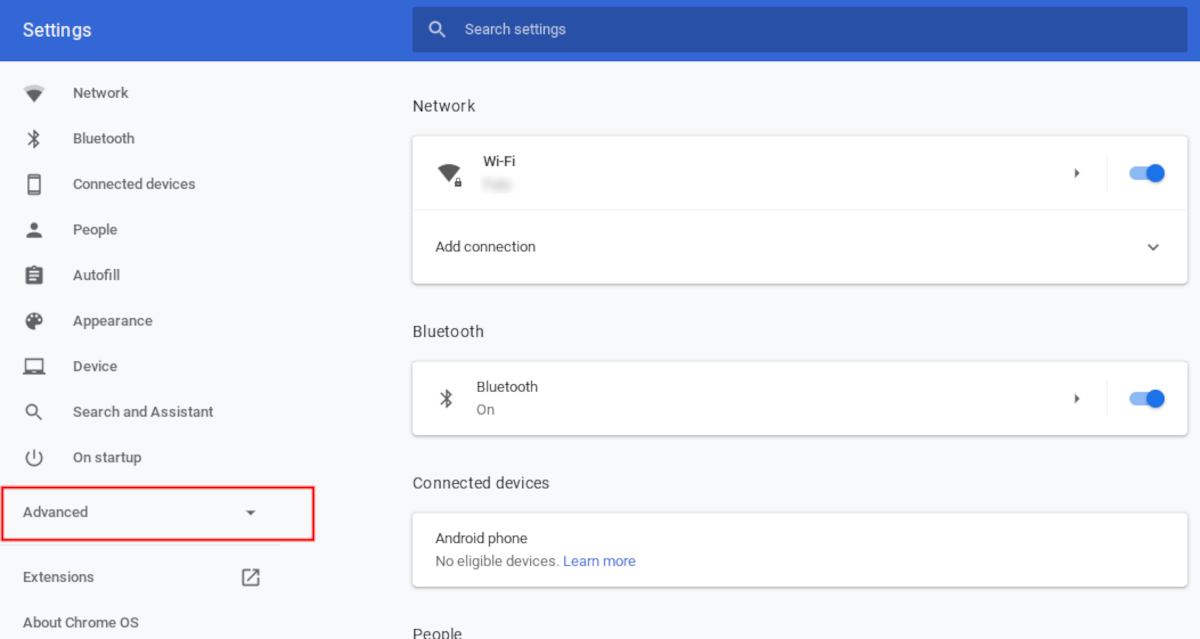
Task: Click the Connected devices phone icon
Action: click(x=33, y=184)
